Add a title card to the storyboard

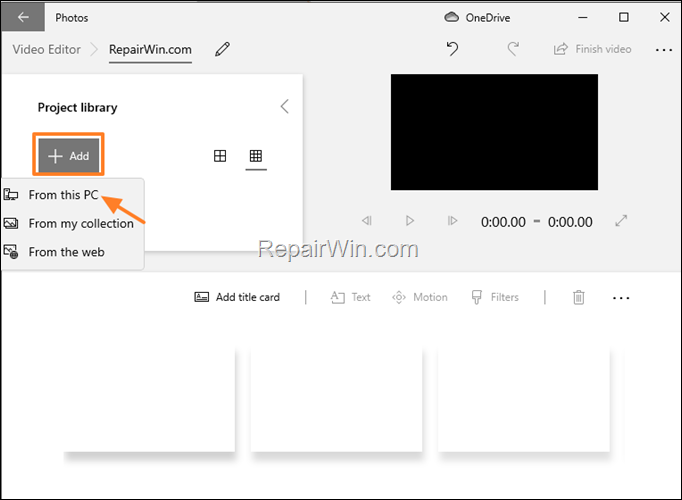click(237, 297)
